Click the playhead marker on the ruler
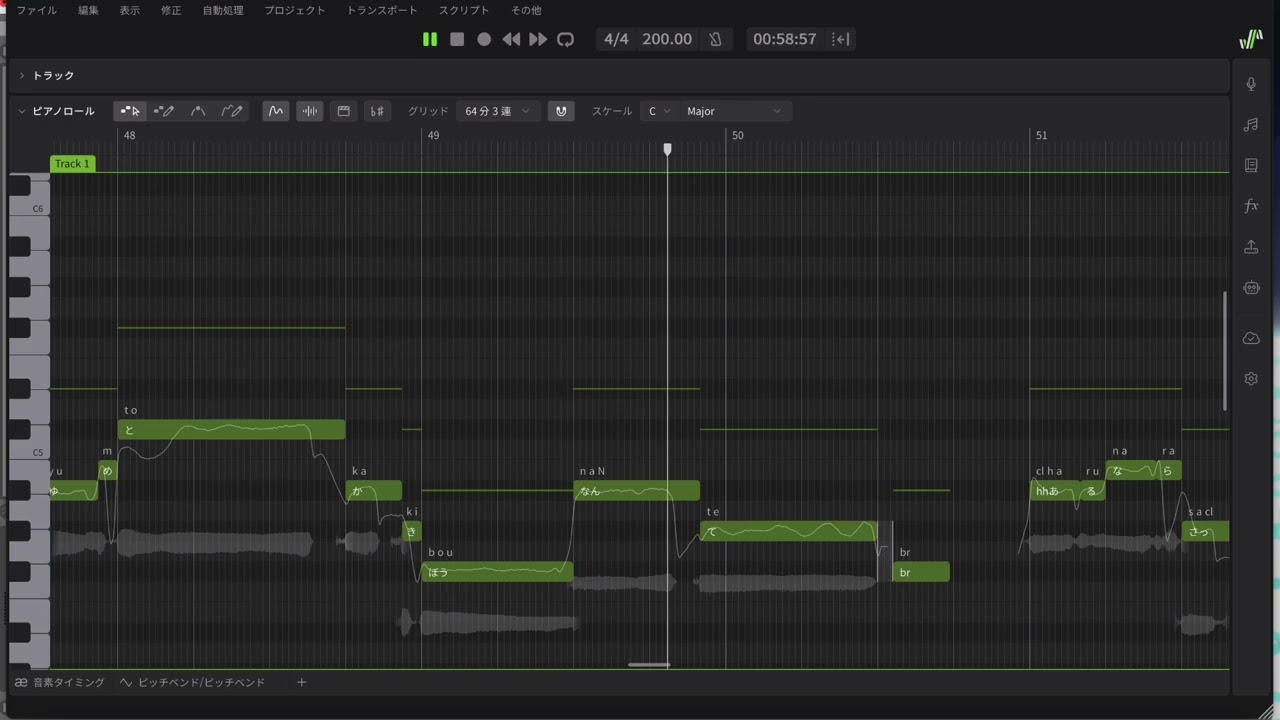The height and width of the screenshot is (720, 1280). click(x=668, y=149)
